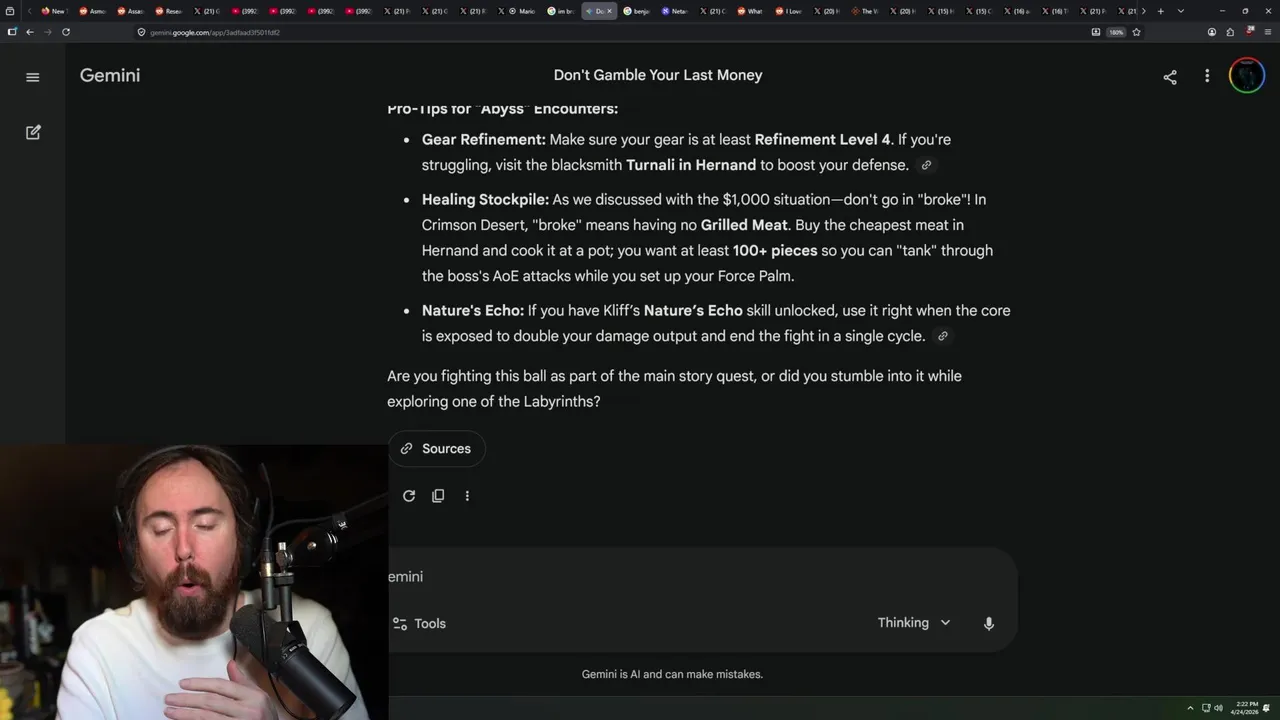Go forward with the browser forward arrow

[x=48, y=32]
